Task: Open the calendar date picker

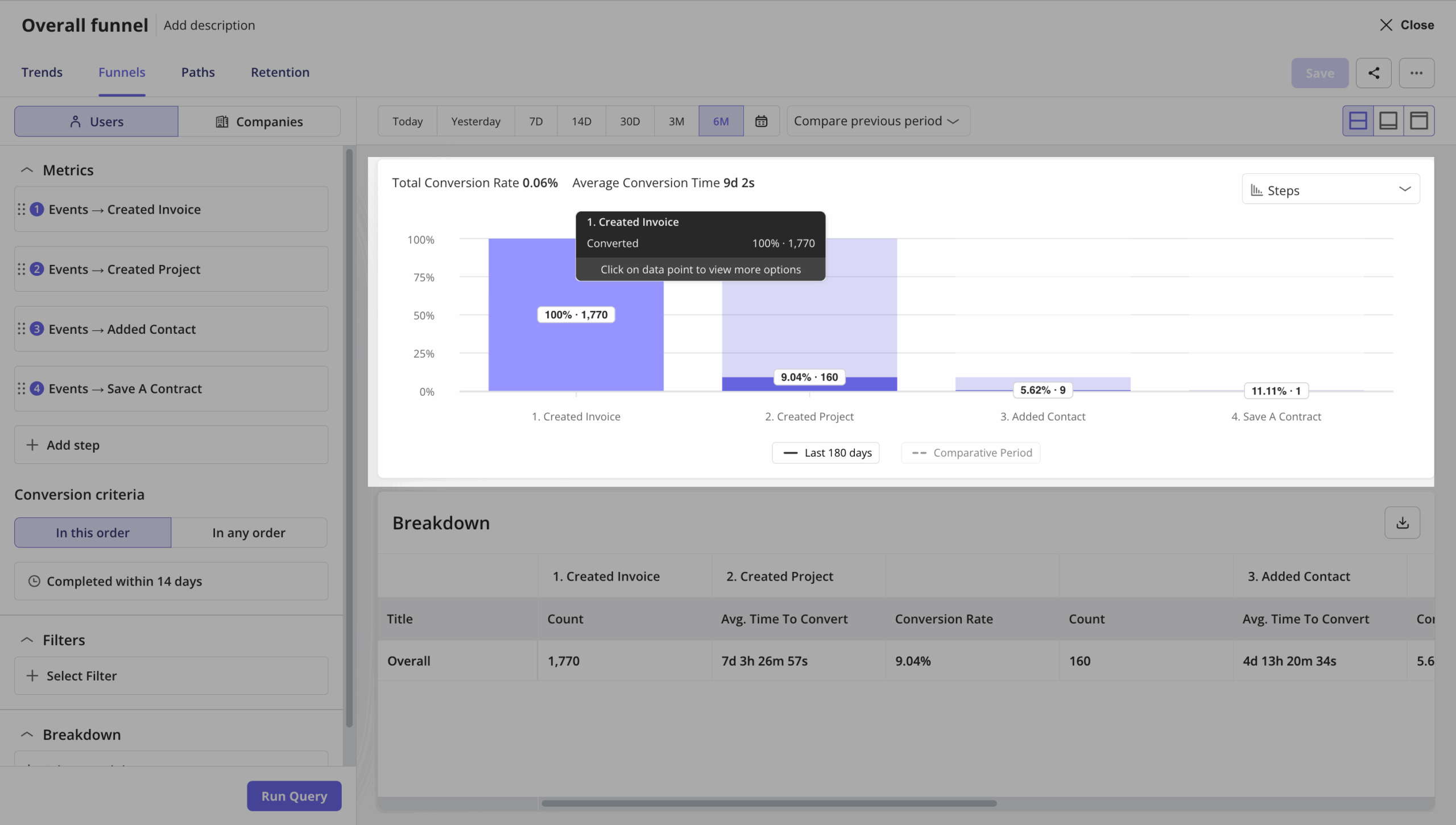Action: [x=762, y=121]
